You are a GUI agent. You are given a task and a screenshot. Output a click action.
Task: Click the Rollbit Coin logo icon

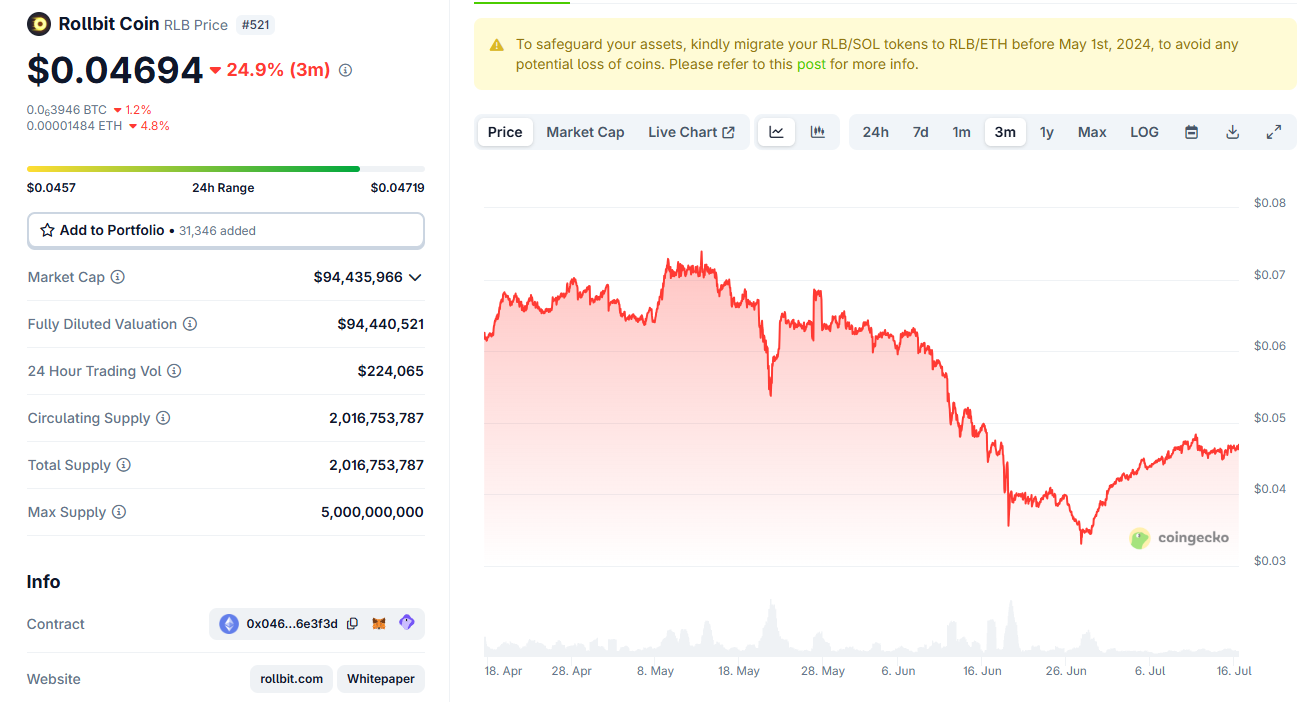coord(39,24)
